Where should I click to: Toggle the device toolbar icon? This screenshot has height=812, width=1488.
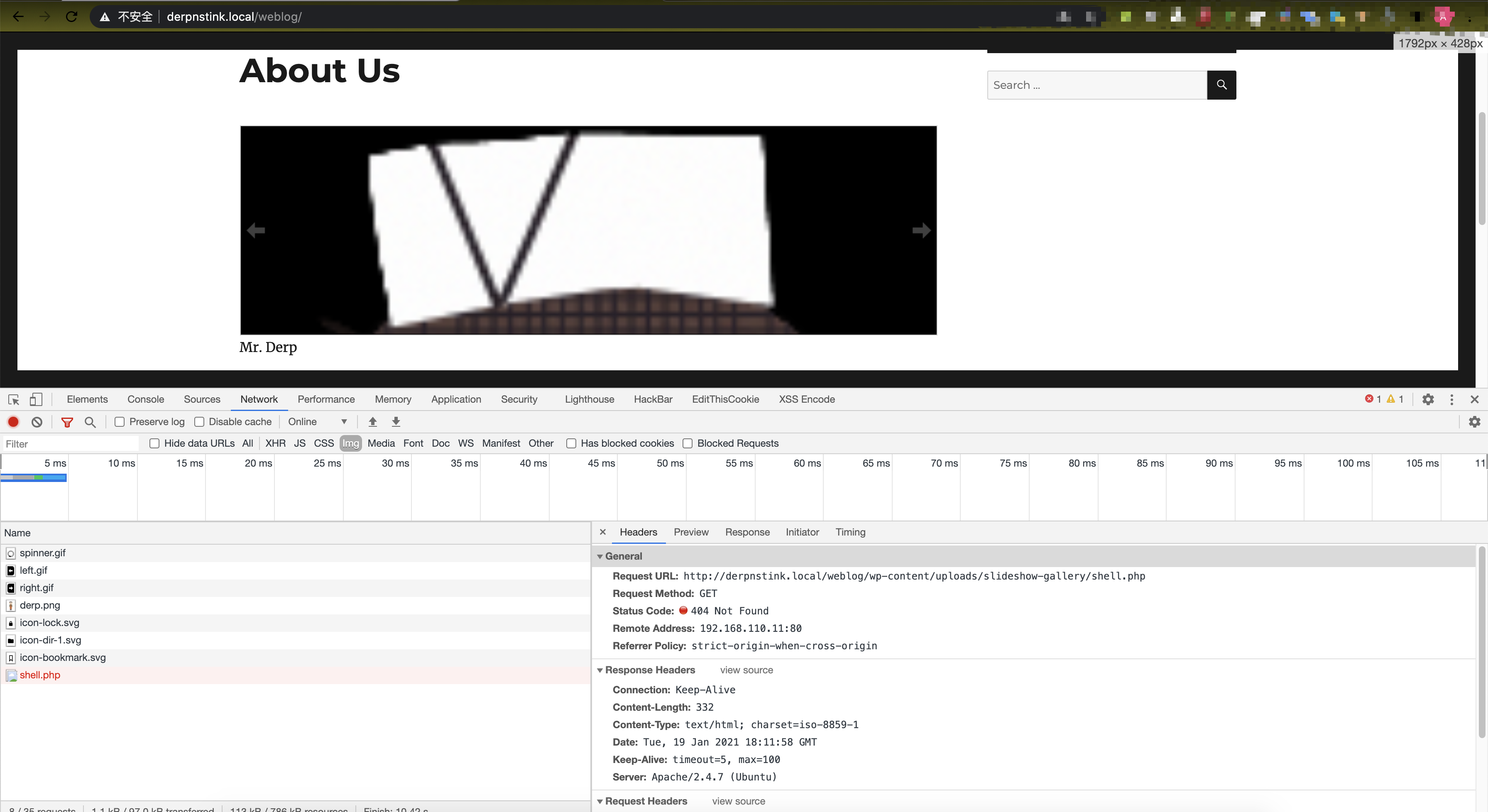click(x=36, y=399)
